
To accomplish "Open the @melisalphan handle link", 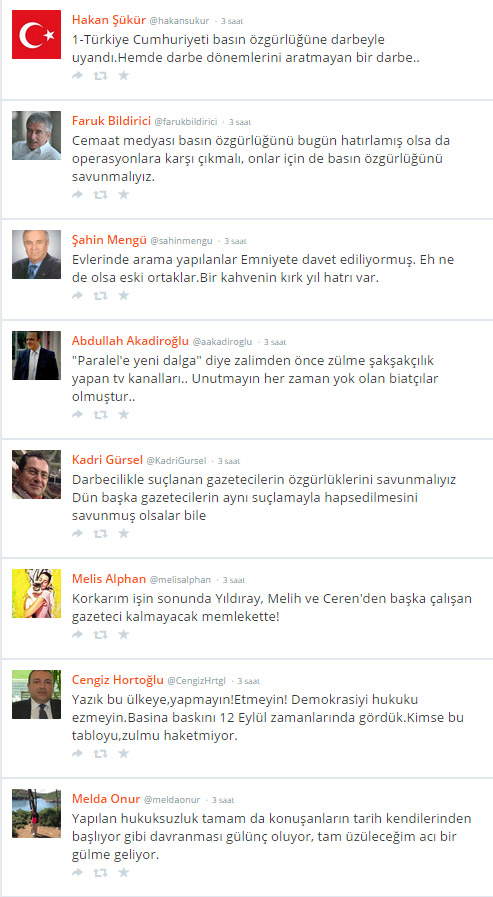I will (180, 580).
